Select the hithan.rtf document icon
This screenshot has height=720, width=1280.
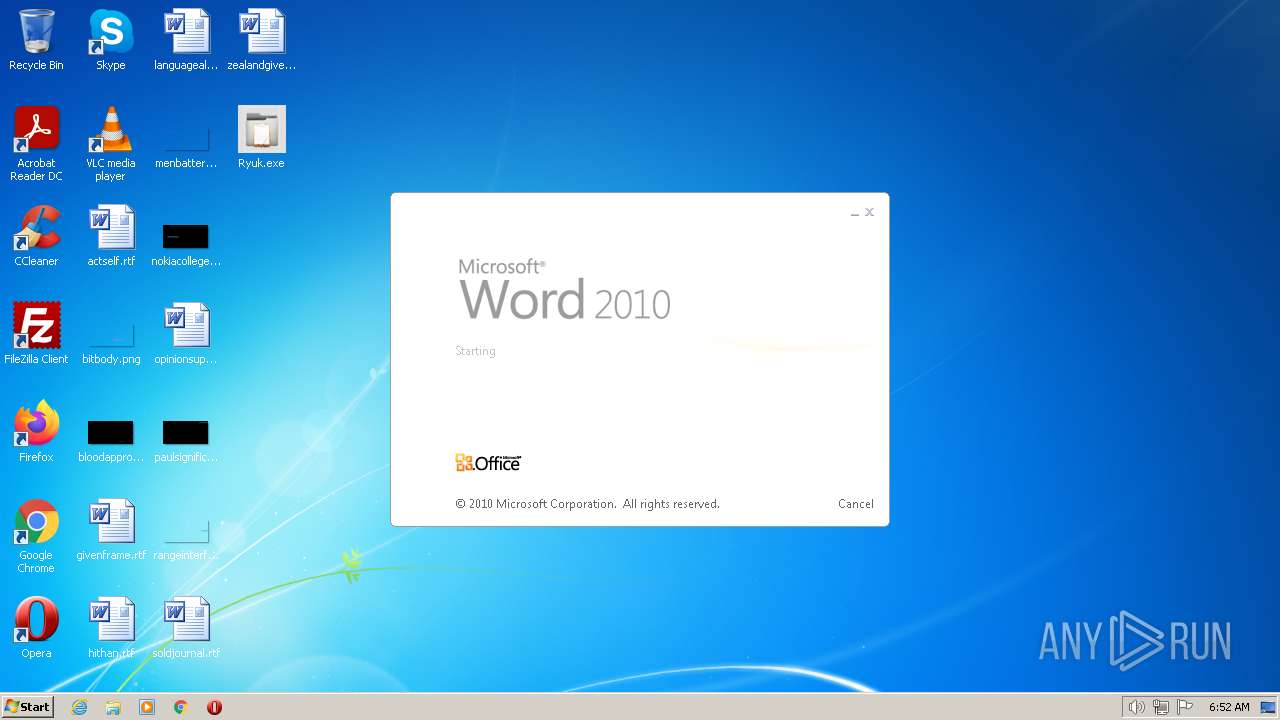(x=110, y=628)
